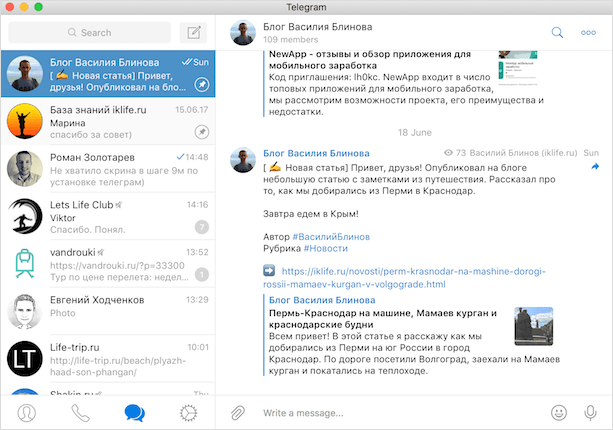Open the Lets Life Club chat
This screenshot has height=430, width=613.
coord(108,217)
